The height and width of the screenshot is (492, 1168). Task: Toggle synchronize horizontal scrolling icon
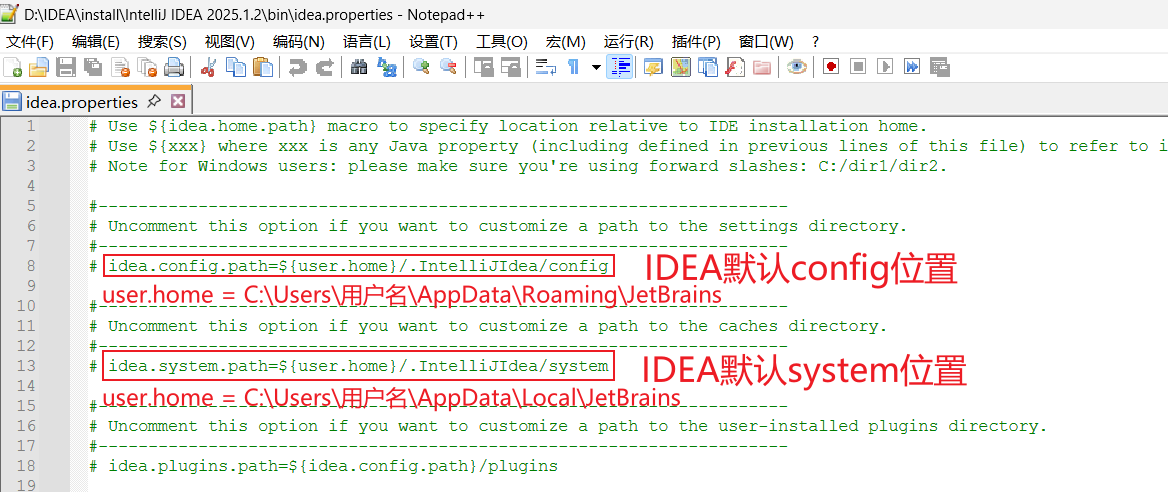pyautogui.click(x=510, y=68)
